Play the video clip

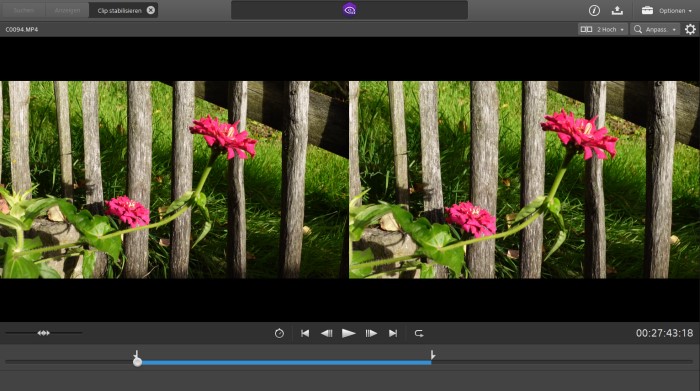pyautogui.click(x=348, y=333)
